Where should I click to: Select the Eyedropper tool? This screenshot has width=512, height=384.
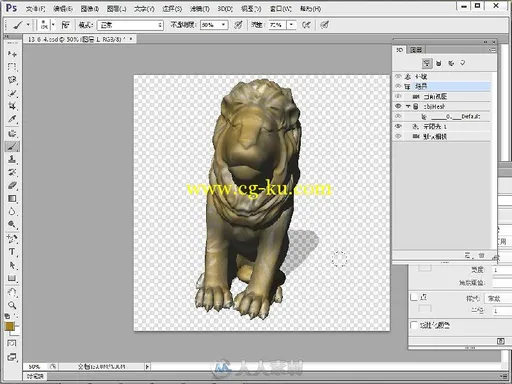point(12,119)
